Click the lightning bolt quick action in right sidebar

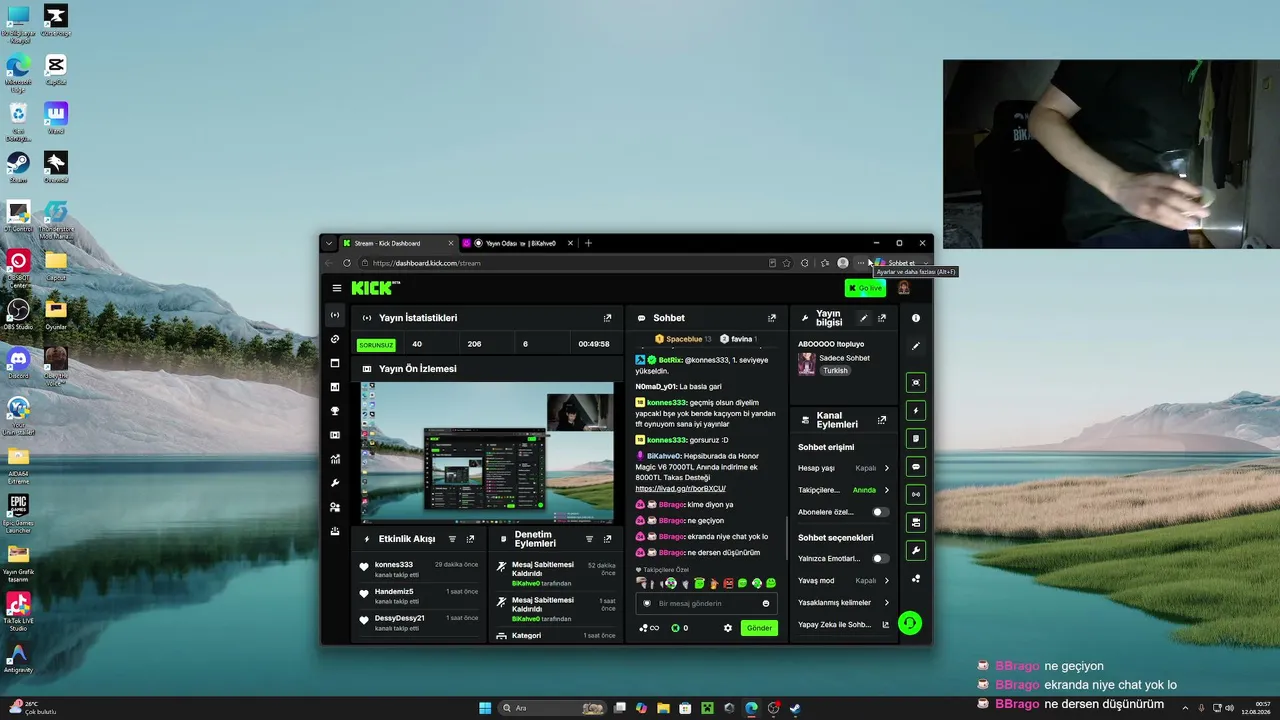pyautogui.click(x=915, y=410)
